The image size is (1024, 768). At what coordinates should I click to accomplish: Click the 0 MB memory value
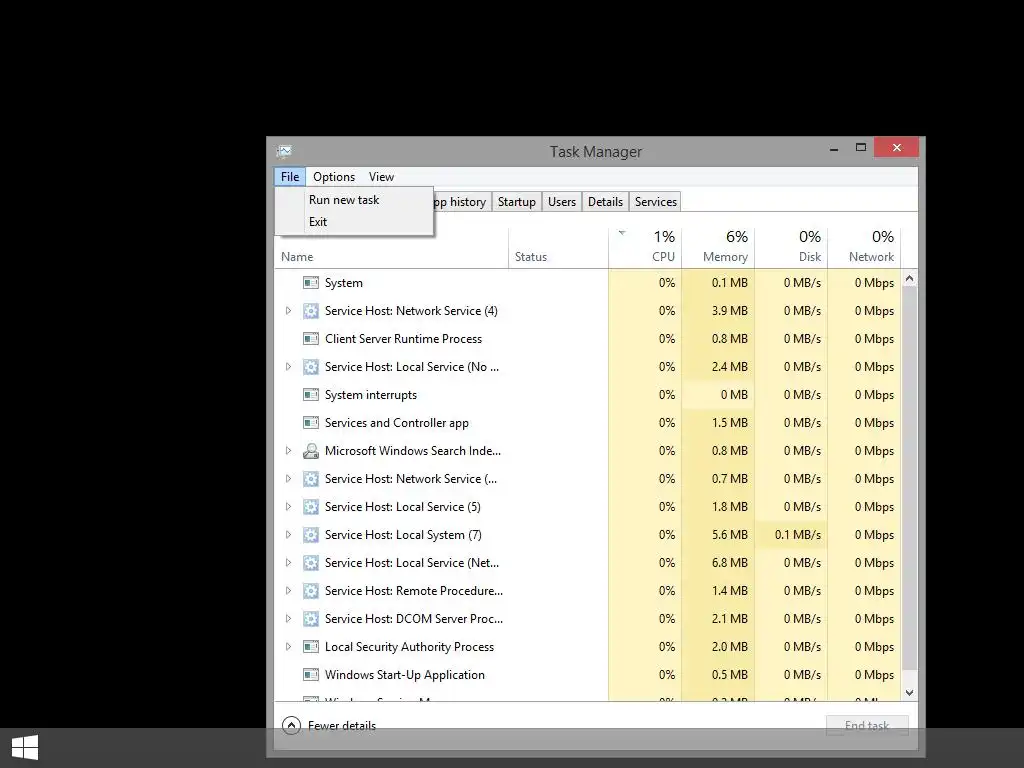click(734, 395)
